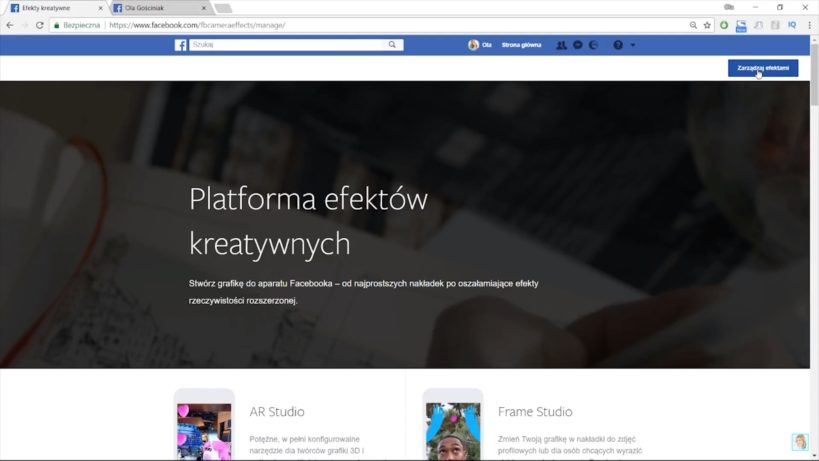Reload the page

point(40,25)
